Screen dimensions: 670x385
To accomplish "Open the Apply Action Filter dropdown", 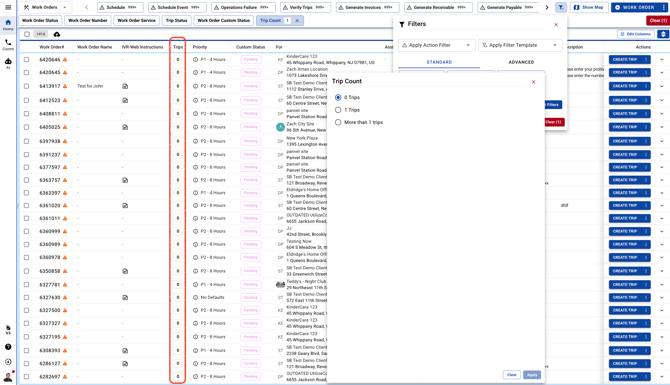I will [436, 45].
